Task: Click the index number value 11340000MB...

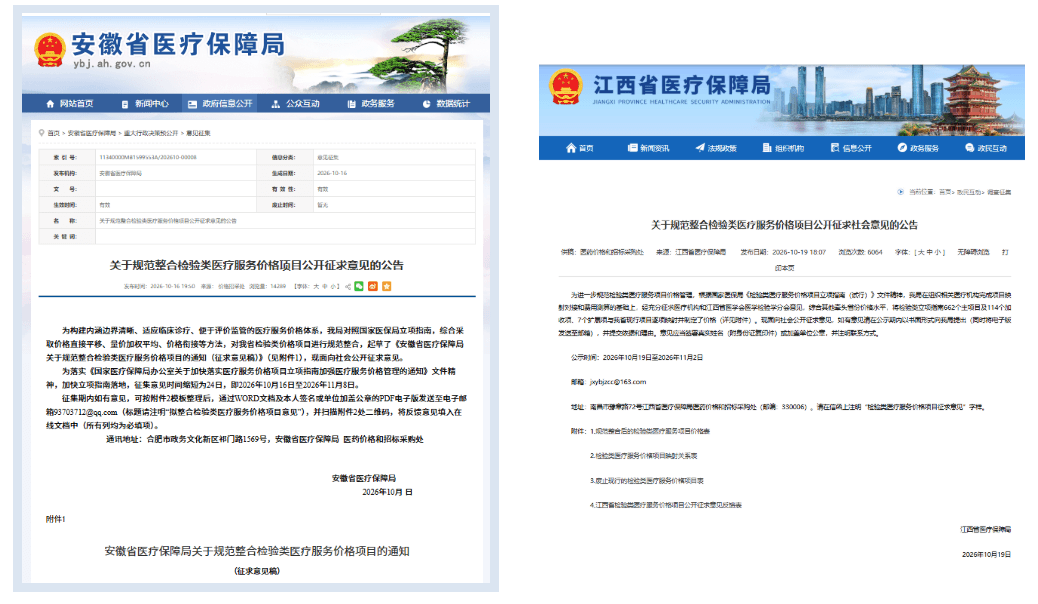Action: 148,158
